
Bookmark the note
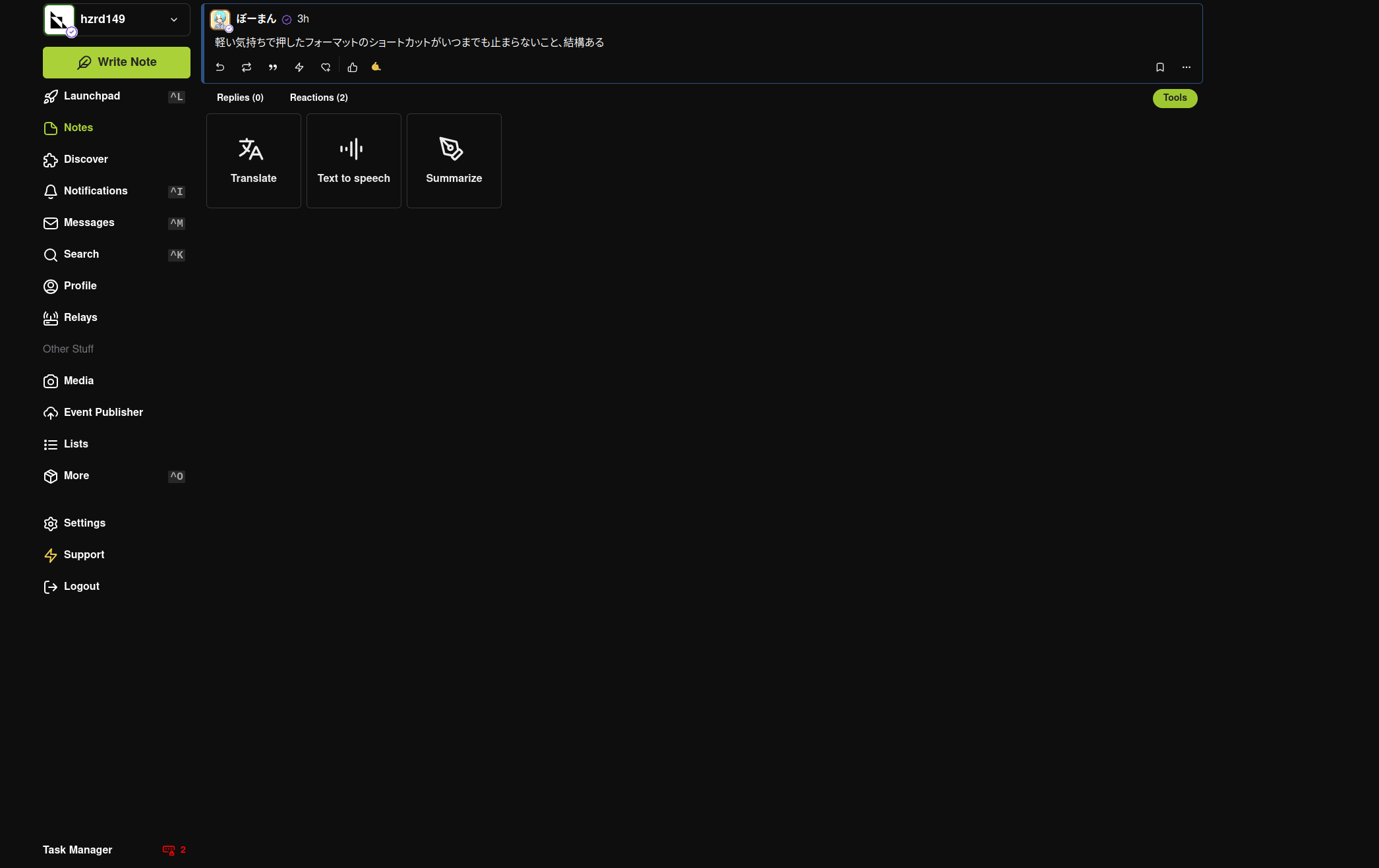(1160, 67)
